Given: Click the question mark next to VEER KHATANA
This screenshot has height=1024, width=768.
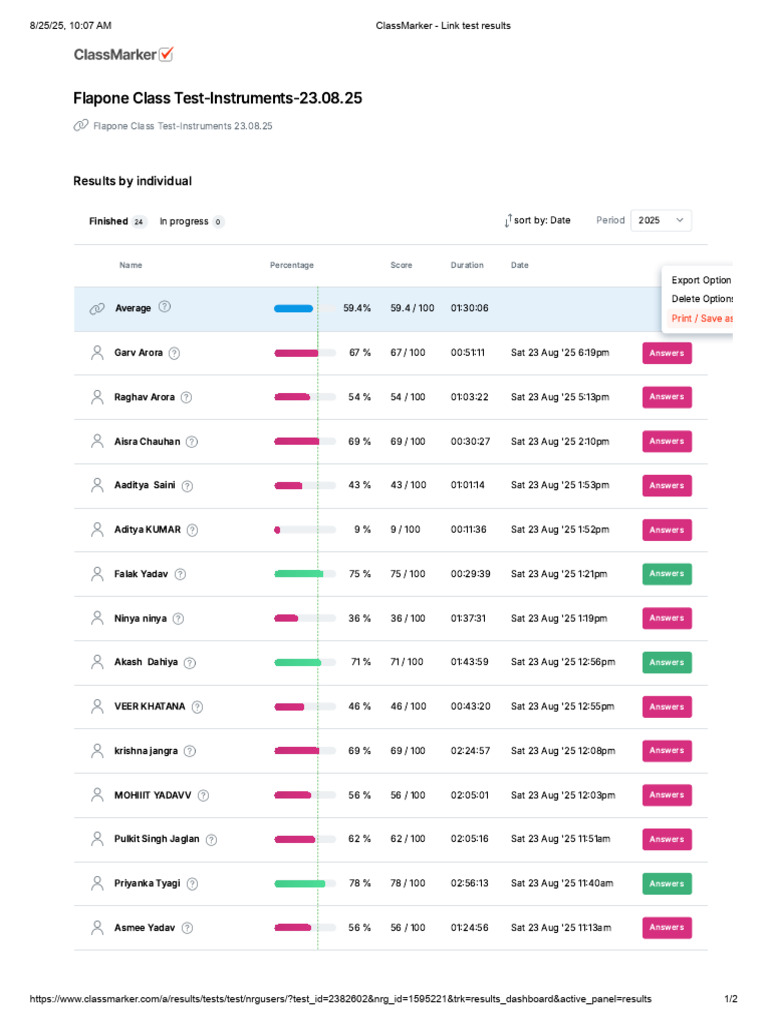Looking at the screenshot, I should tap(197, 707).
